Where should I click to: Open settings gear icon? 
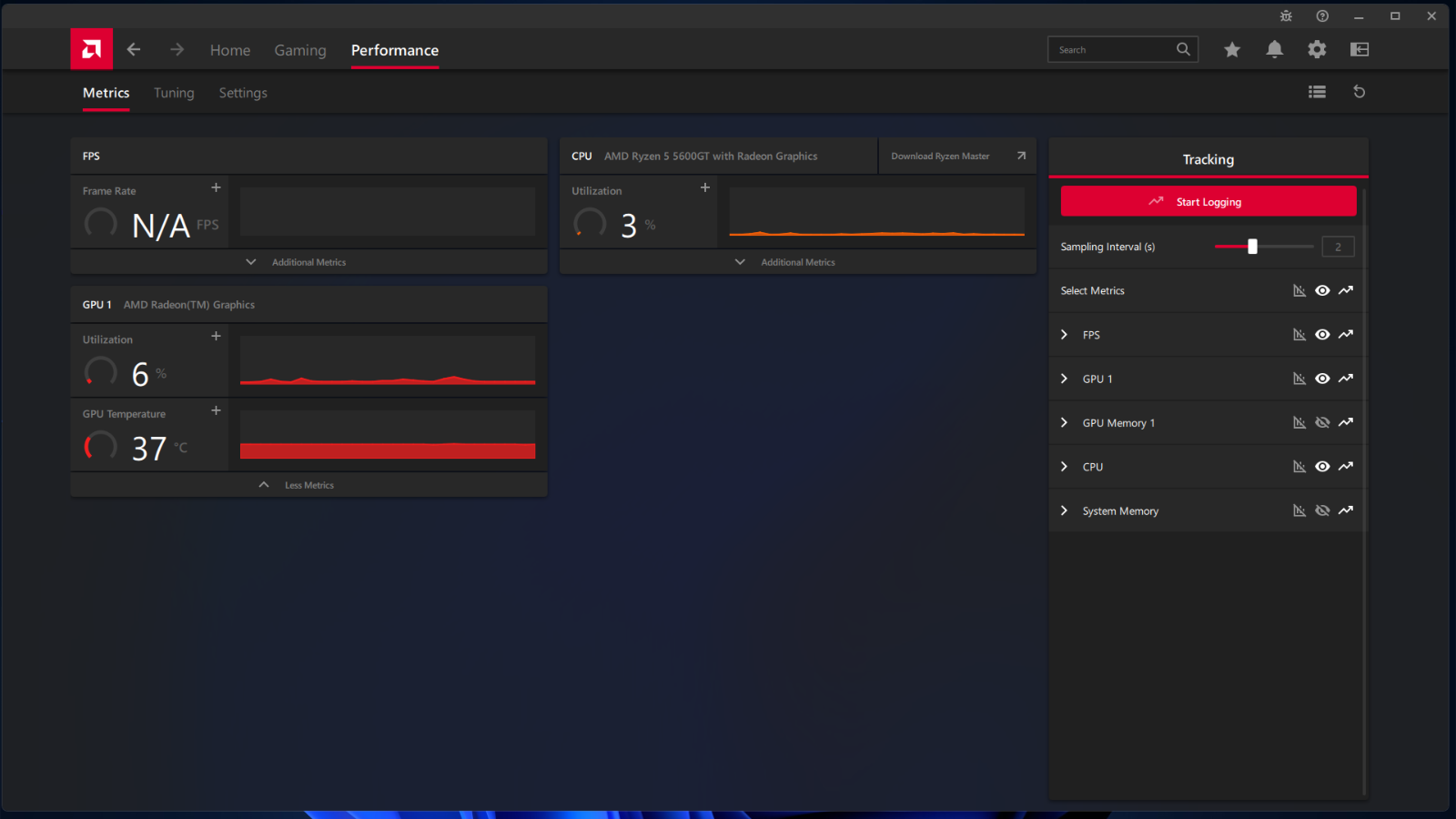1317,50
